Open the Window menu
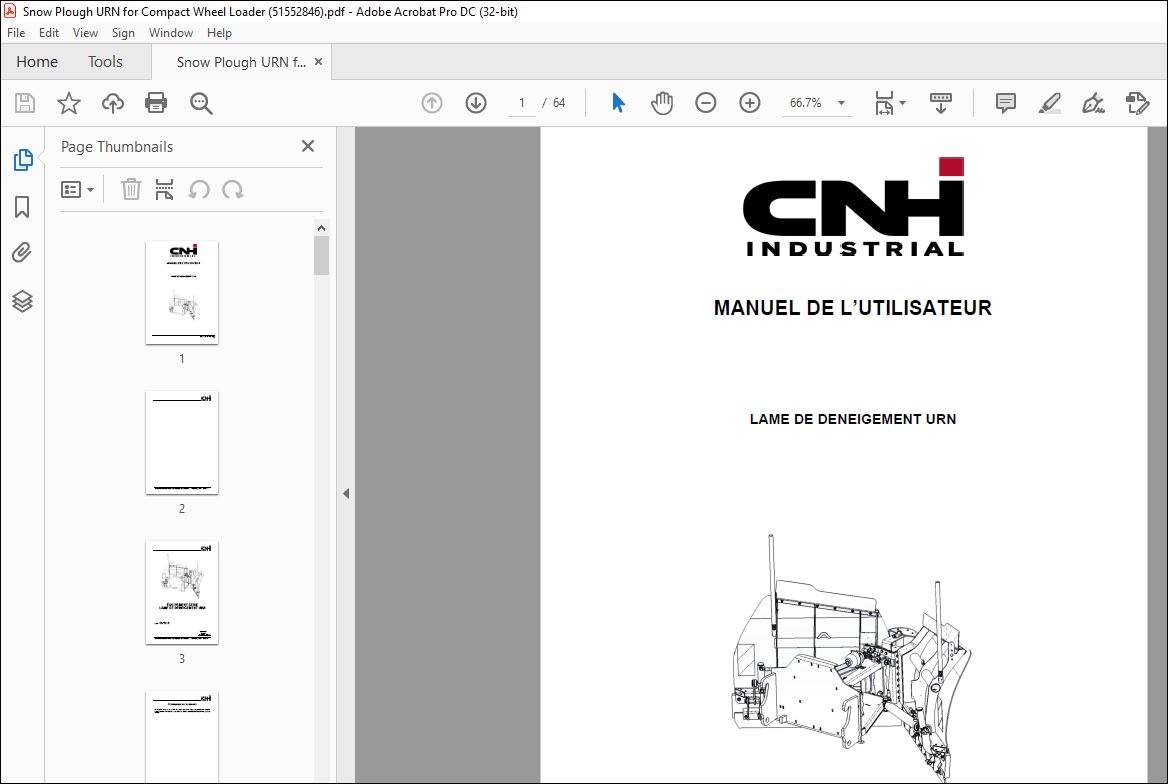 point(171,33)
